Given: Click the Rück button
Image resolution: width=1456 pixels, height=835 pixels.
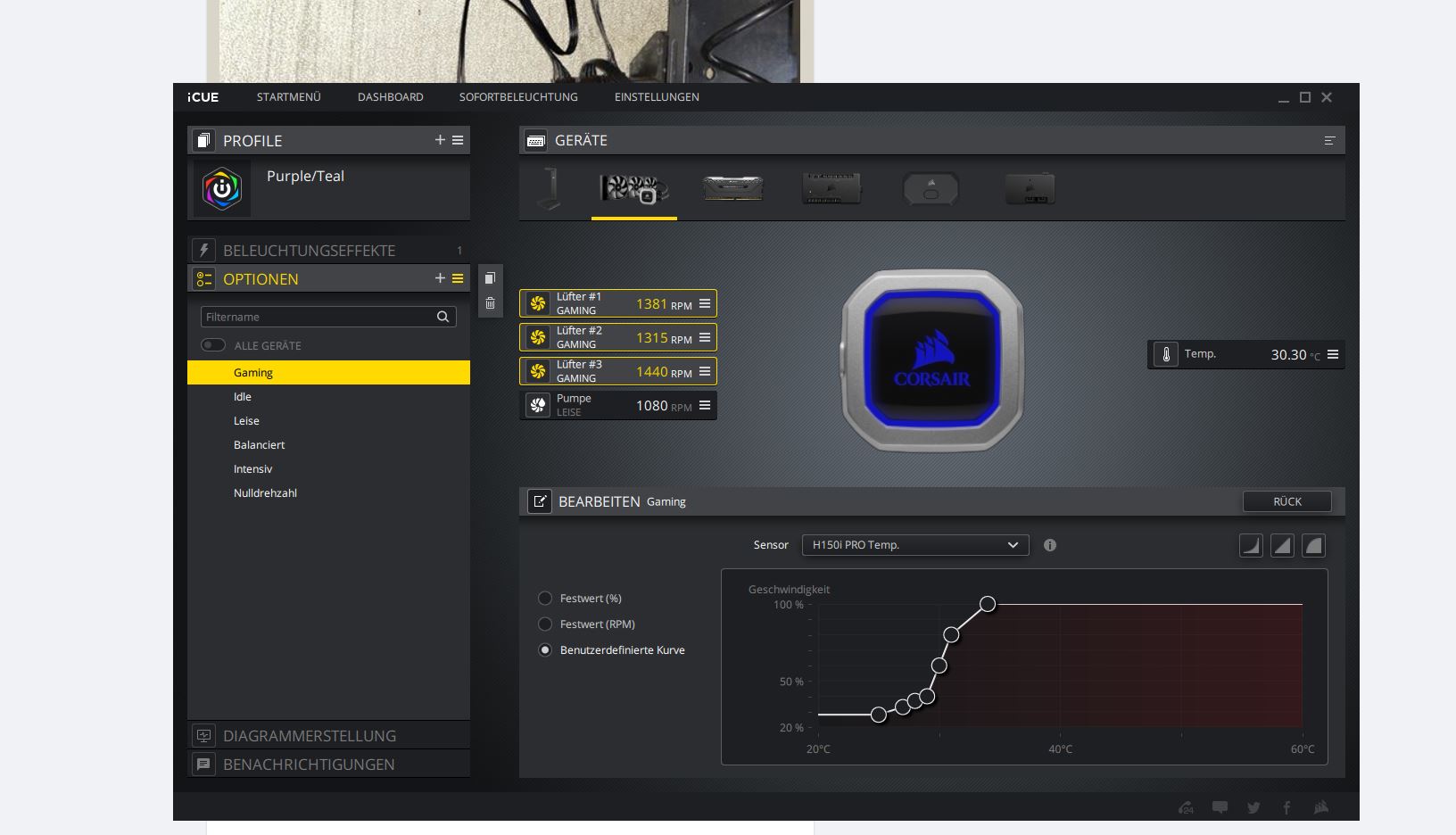Looking at the screenshot, I should pyautogui.click(x=1287, y=501).
